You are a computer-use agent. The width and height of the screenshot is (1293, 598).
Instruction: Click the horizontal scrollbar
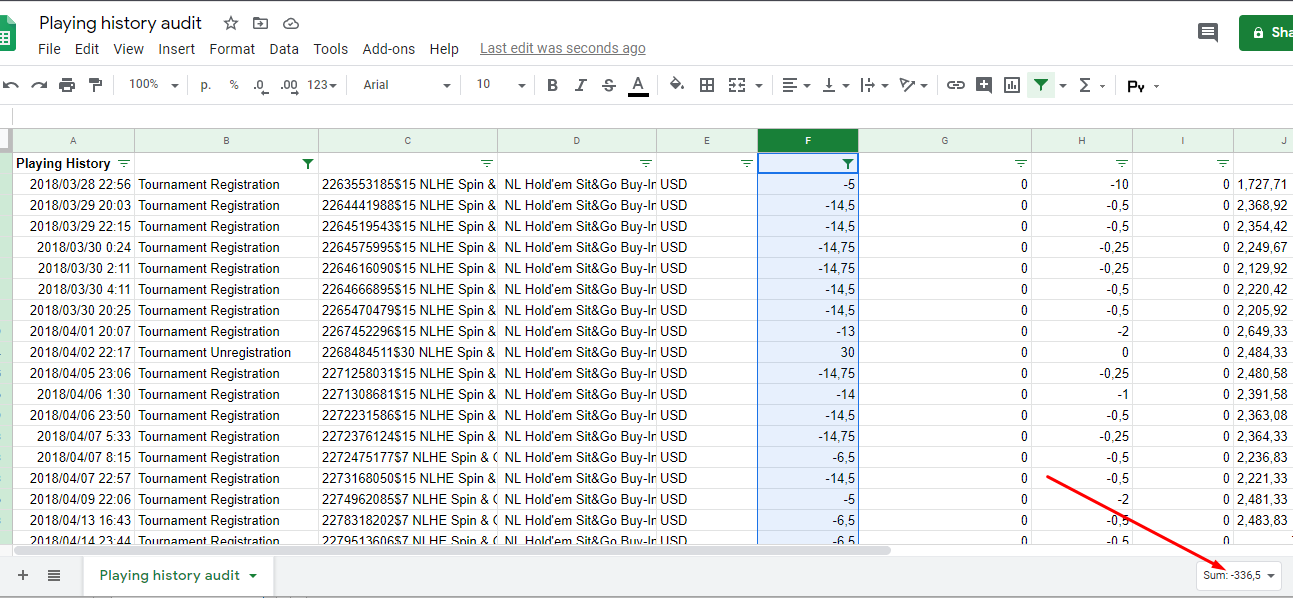coord(451,550)
